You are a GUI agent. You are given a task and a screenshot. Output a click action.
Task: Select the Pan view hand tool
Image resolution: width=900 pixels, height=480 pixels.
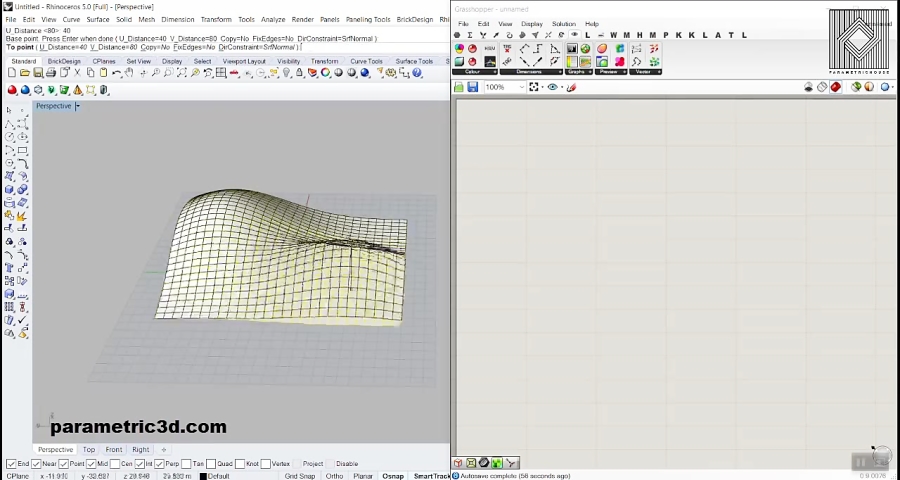(x=129, y=73)
